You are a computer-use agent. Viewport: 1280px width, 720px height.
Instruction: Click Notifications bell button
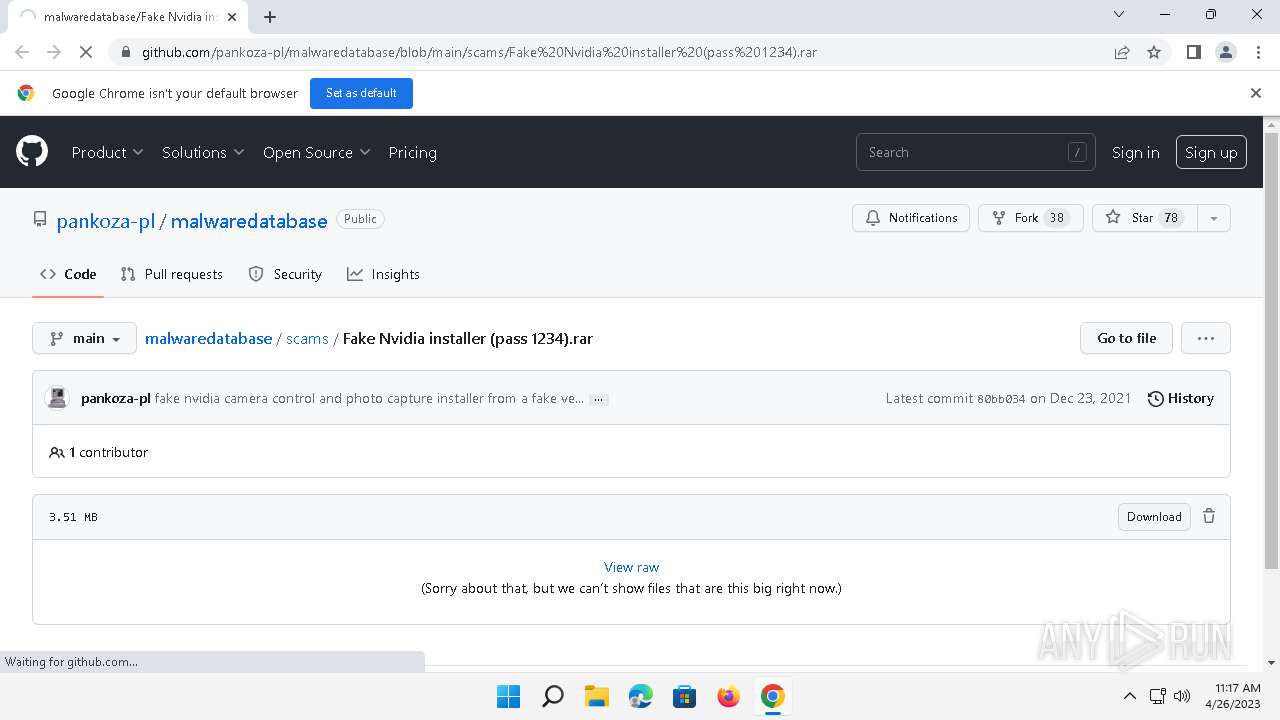[x=911, y=218]
